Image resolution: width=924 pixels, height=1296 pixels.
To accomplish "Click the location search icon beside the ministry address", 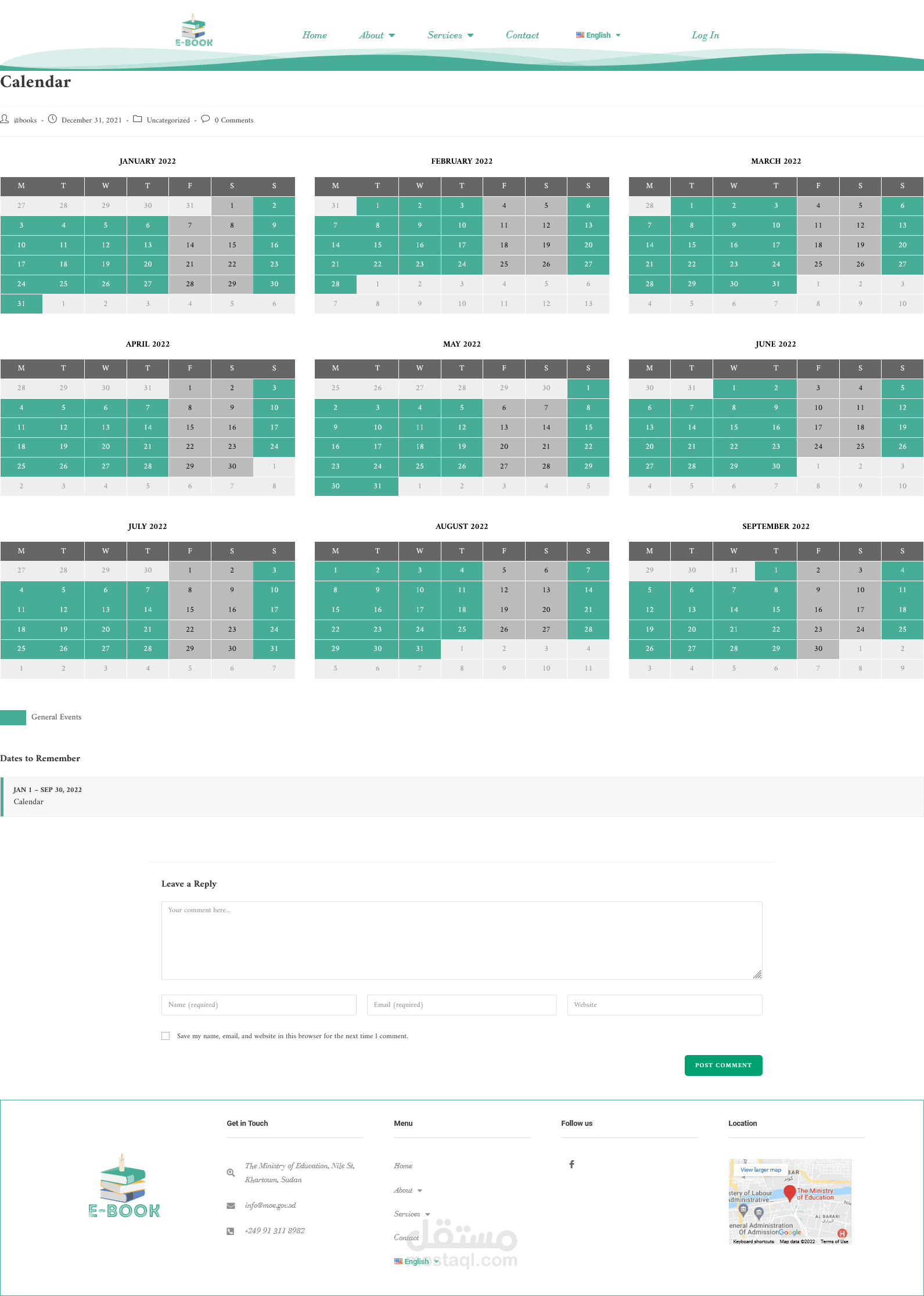I will 231,1173.
